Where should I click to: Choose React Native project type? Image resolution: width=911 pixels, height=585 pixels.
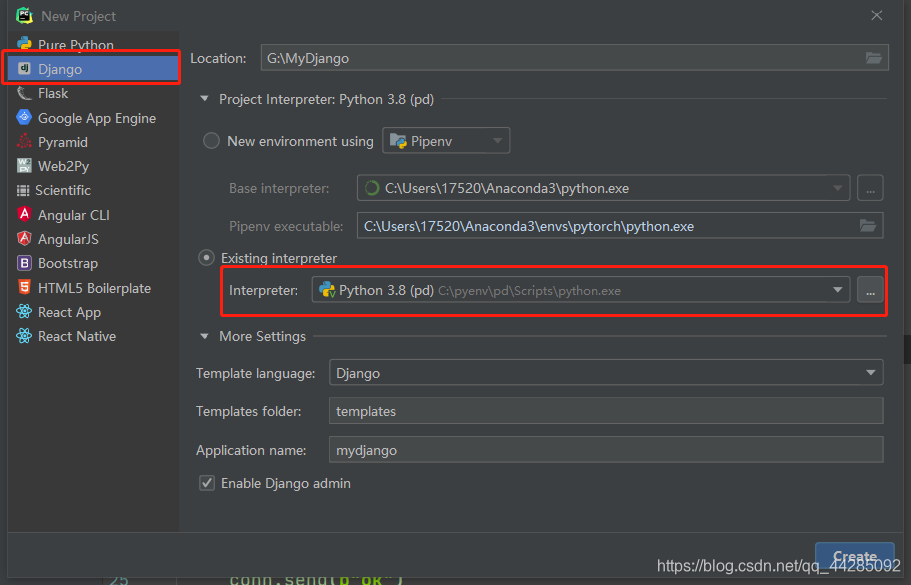93,336
